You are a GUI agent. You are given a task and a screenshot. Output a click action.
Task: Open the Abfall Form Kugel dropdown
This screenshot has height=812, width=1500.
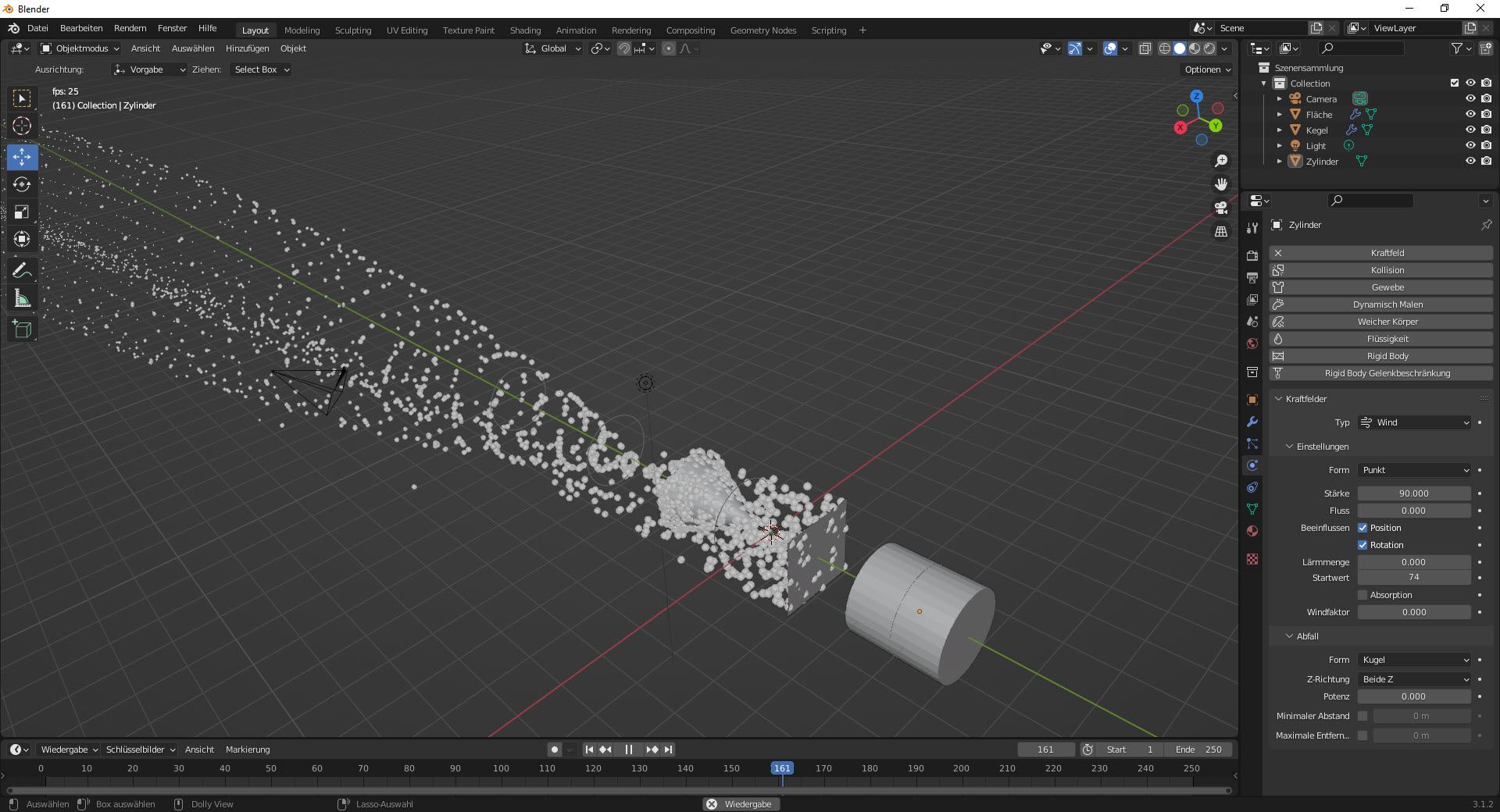[x=1415, y=660]
